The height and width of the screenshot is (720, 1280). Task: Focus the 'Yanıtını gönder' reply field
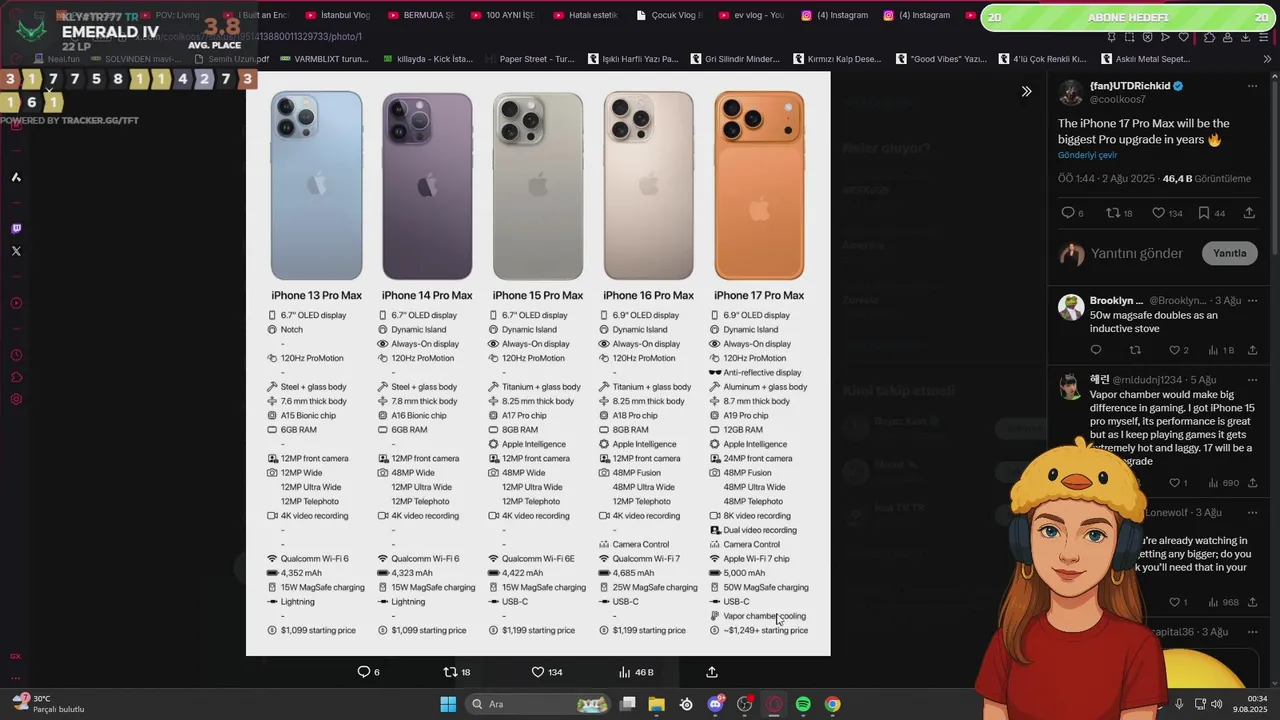tap(1137, 253)
